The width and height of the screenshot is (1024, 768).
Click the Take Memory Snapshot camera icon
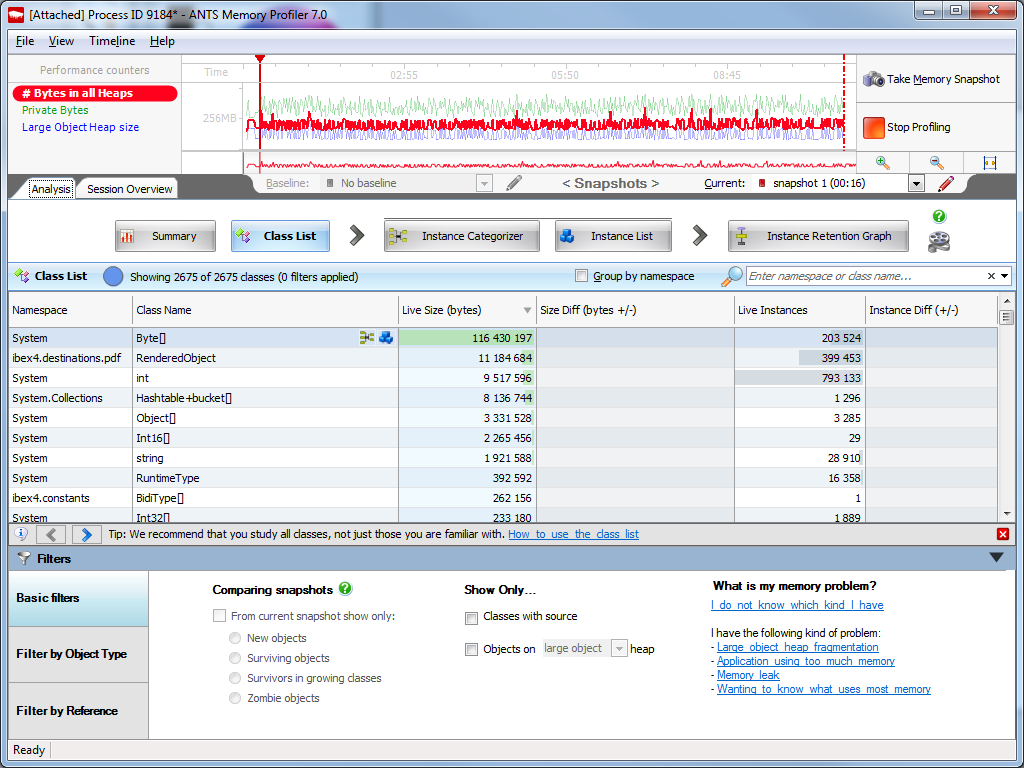click(873, 79)
